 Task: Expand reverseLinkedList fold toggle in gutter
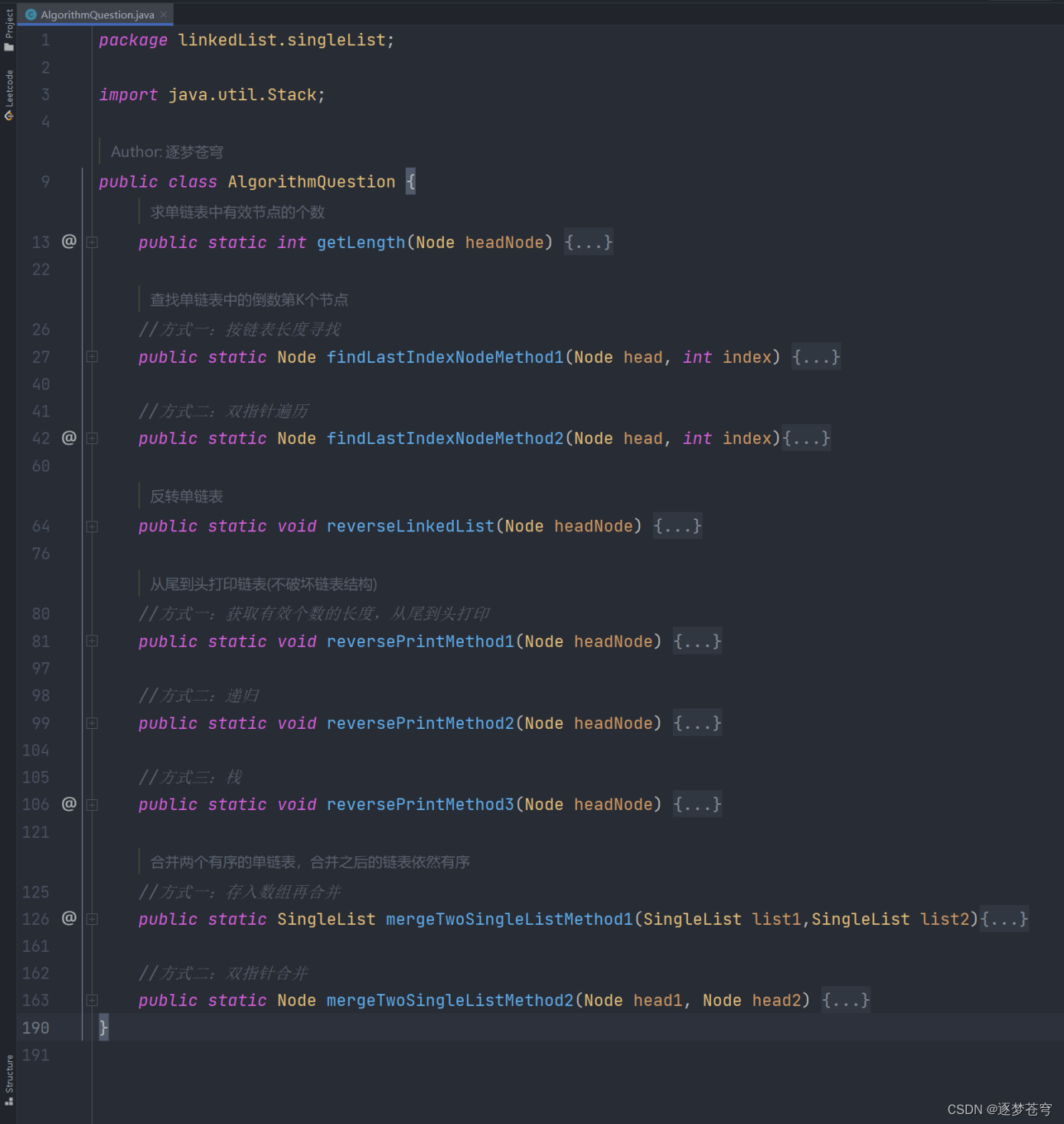[x=92, y=527]
